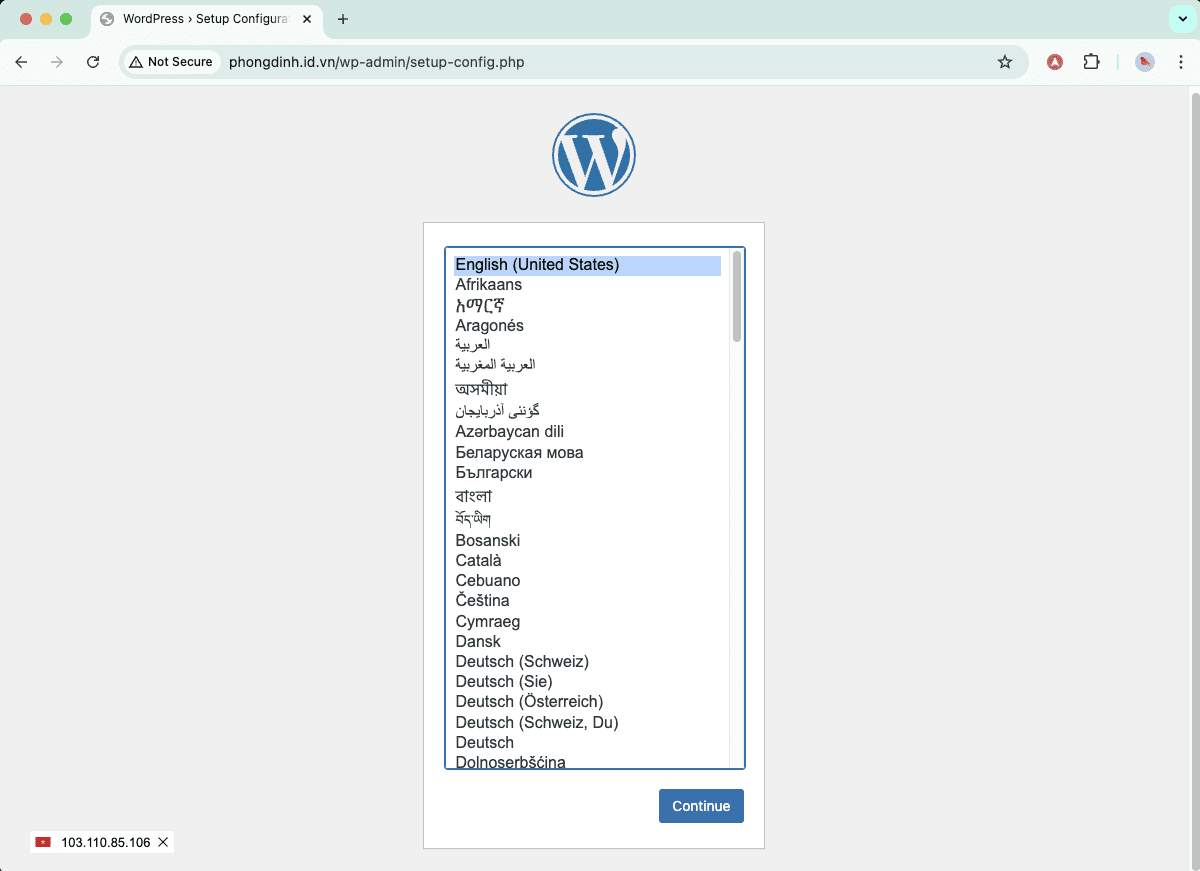Viewport: 1200px width, 871px height.
Task: Select Bosanski in the list
Action: click(x=587, y=540)
